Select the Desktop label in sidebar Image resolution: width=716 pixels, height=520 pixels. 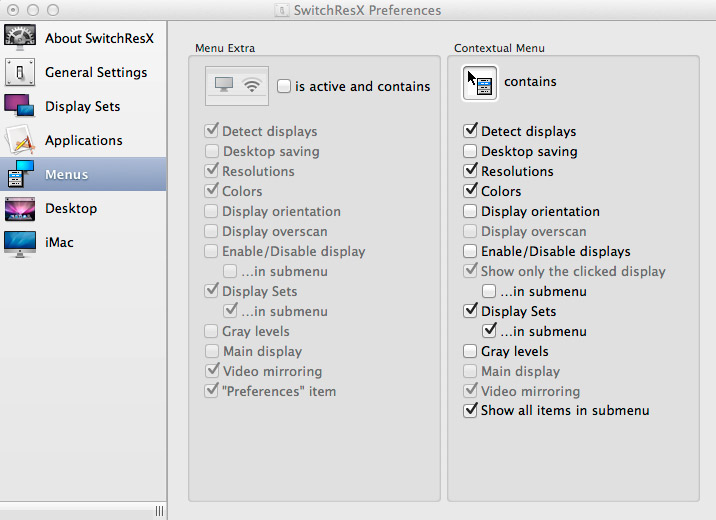pos(71,208)
